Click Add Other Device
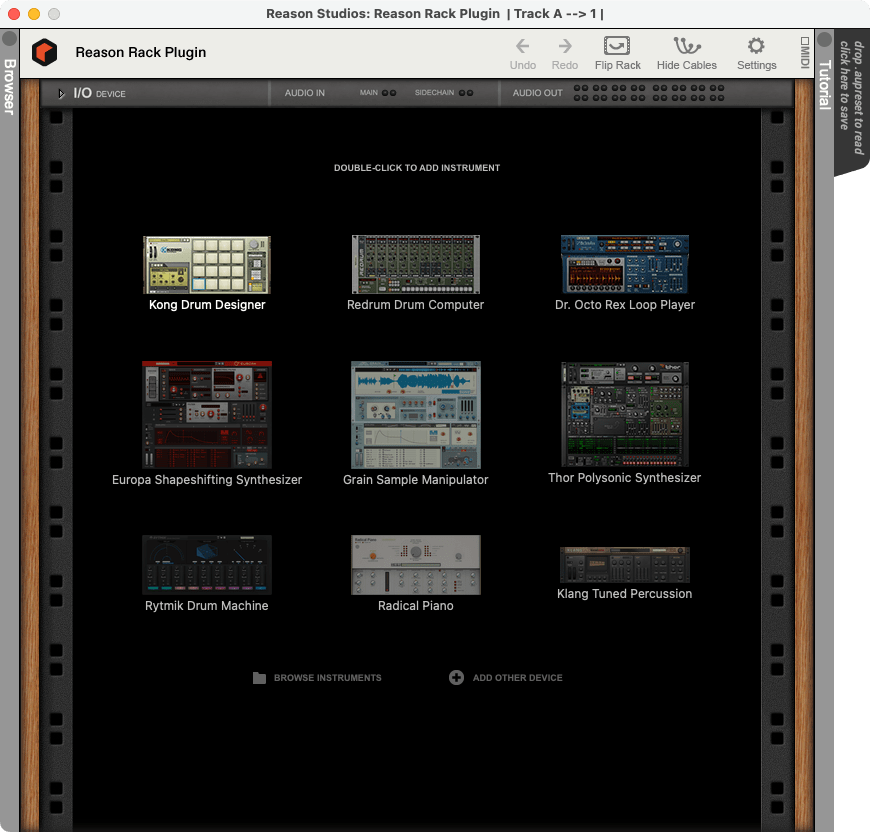The height and width of the screenshot is (832, 870). 516,678
